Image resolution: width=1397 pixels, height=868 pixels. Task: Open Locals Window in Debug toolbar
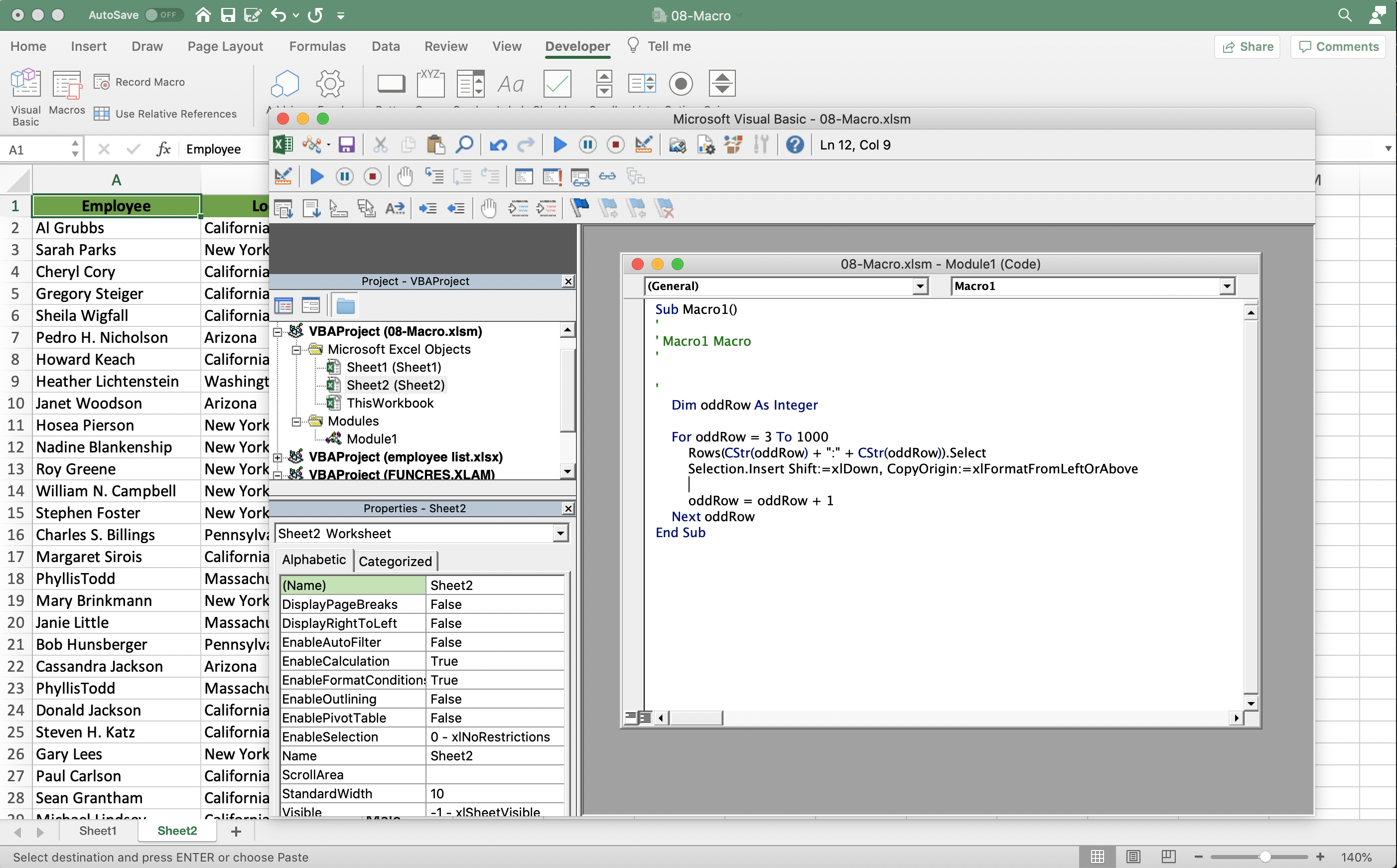tap(524, 176)
